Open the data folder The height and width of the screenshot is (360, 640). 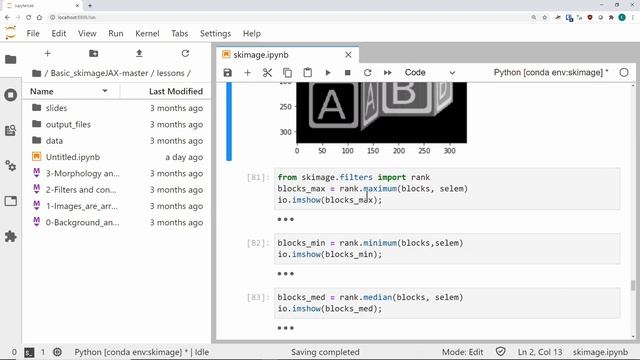117,140
